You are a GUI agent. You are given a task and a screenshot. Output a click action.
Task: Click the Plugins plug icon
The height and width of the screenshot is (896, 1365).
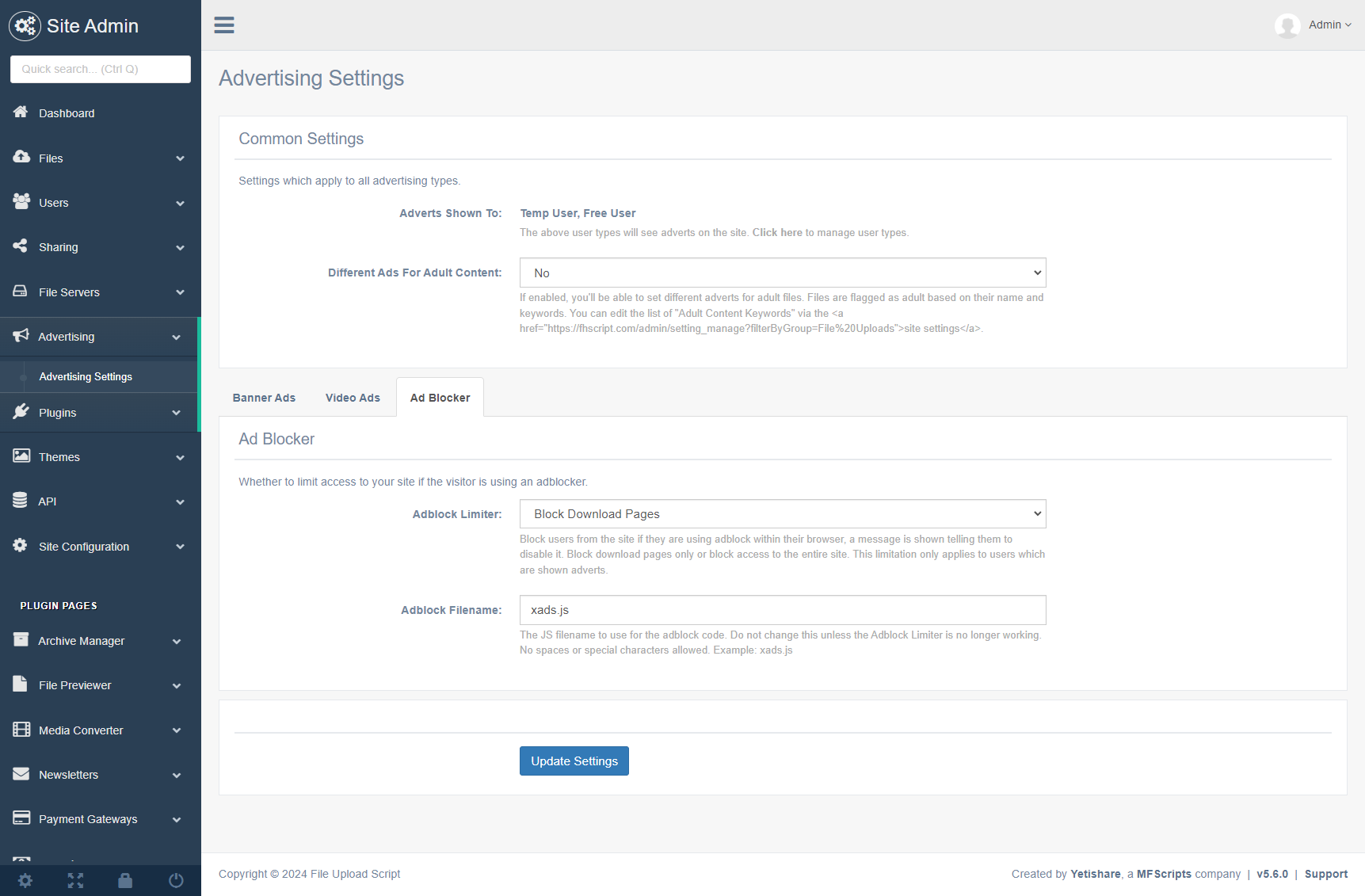21,412
